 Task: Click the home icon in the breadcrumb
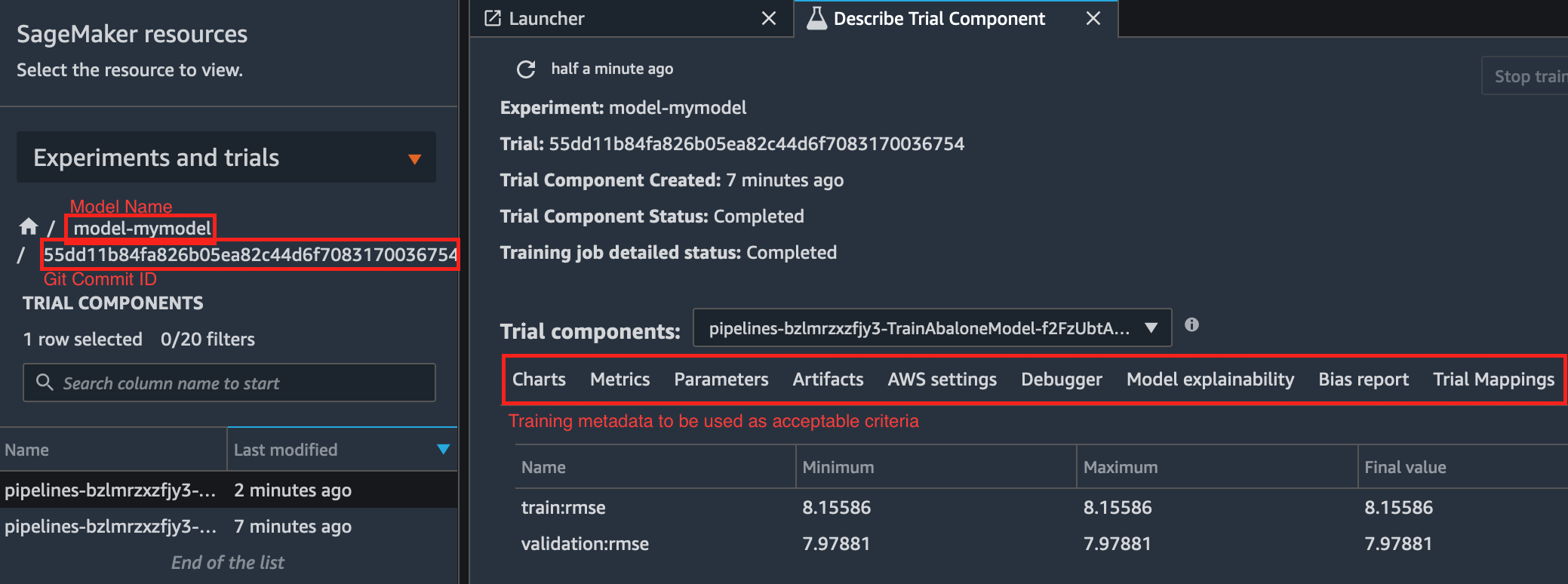pos(29,226)
